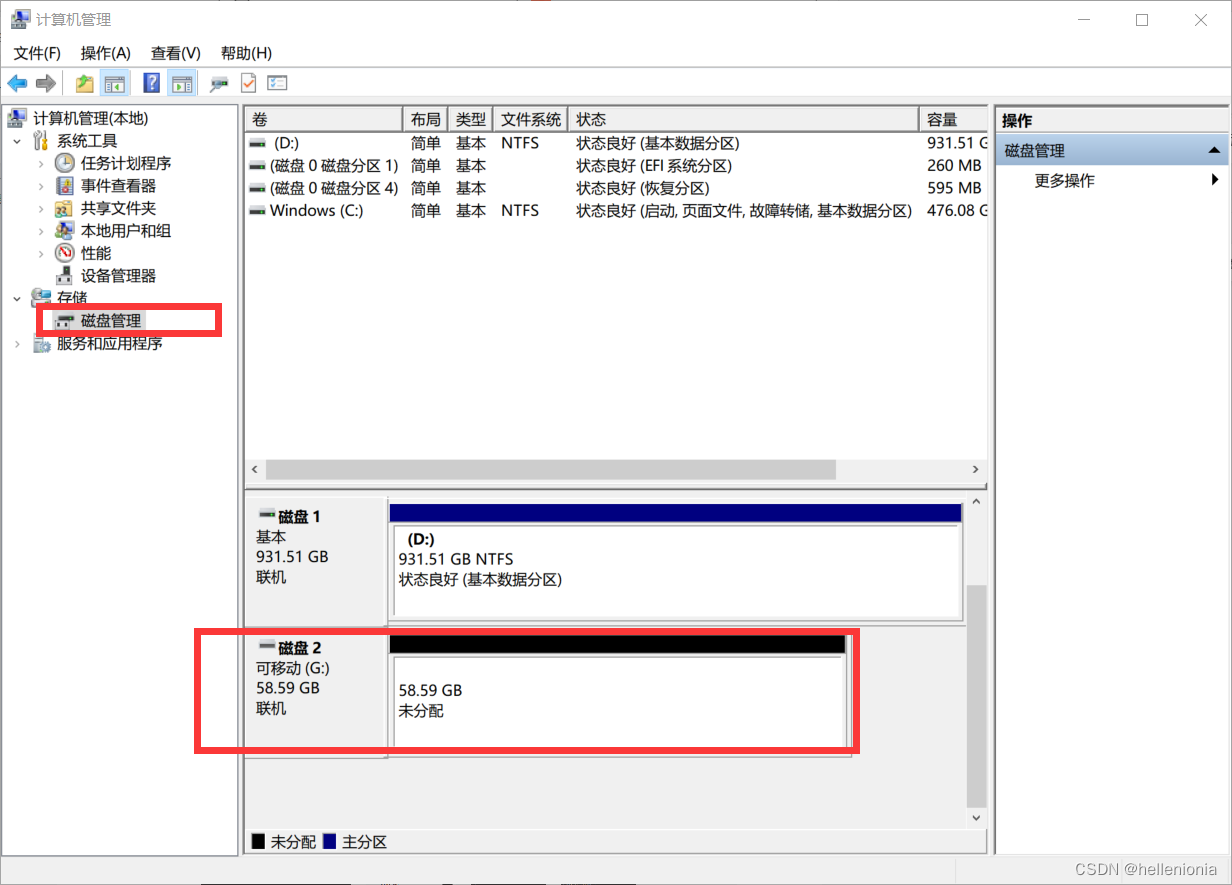This screenshot has width=1232, height=885.
Task: Maximize the 计算机管理 window
Action: pyautogui.click(x=1142, y=20)
